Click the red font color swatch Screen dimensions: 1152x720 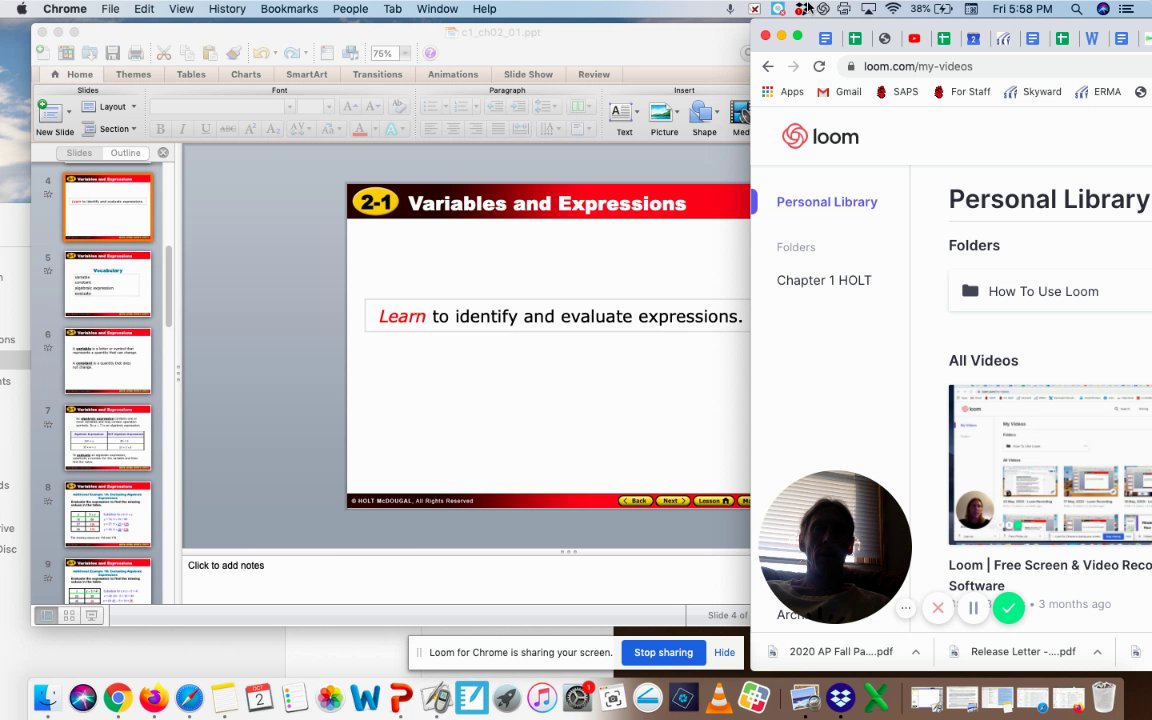[359, 129]
